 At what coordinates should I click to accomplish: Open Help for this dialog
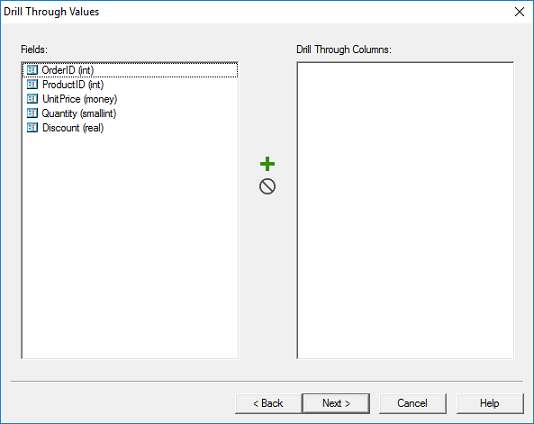click(x=490, y=403)
